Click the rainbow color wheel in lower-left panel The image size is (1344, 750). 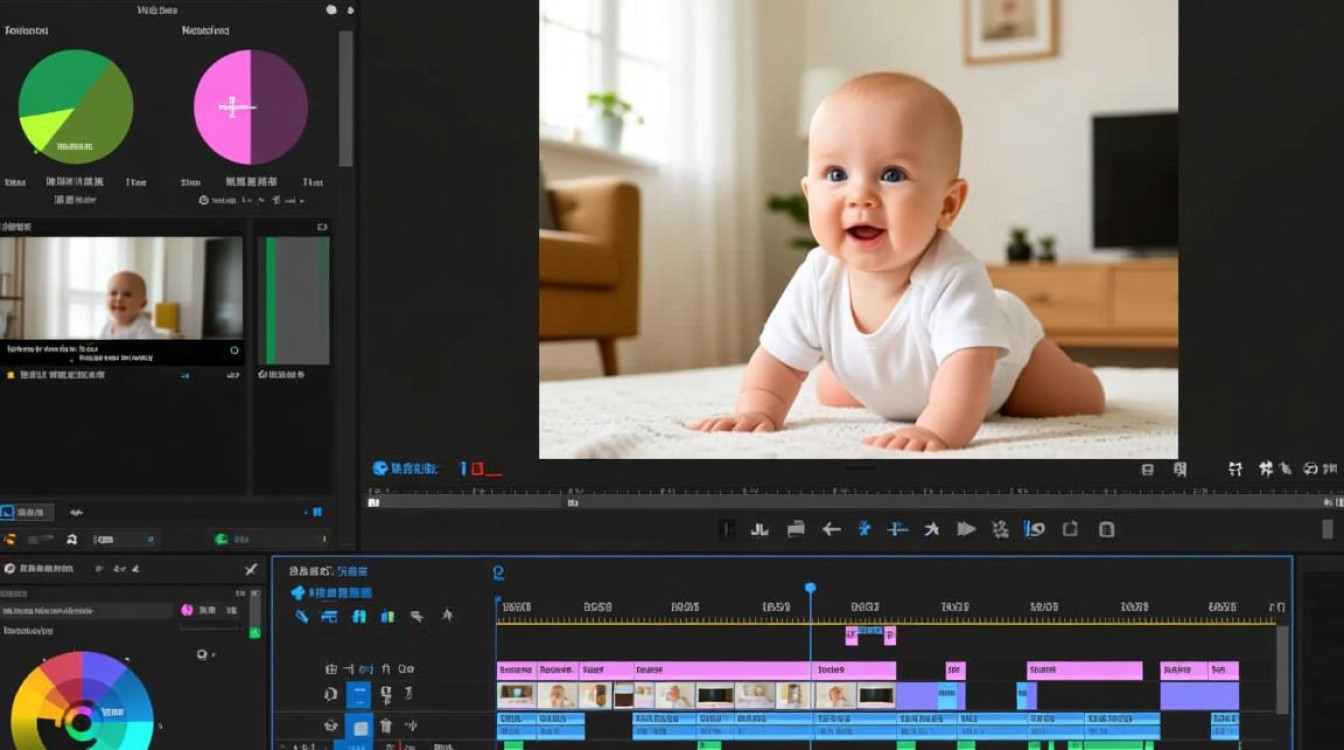click(82, 700)
